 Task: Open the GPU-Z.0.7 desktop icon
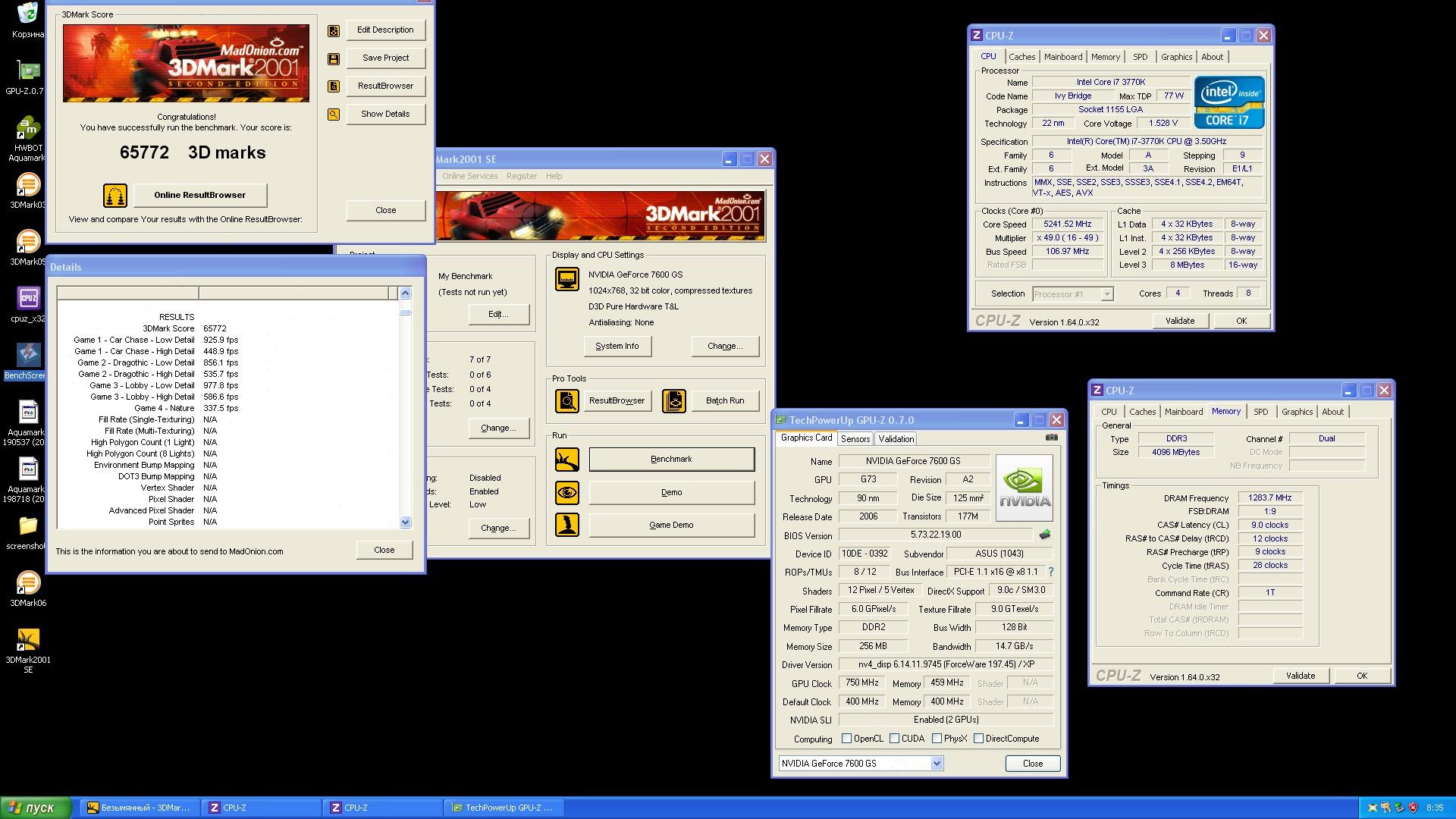[28, 77]
